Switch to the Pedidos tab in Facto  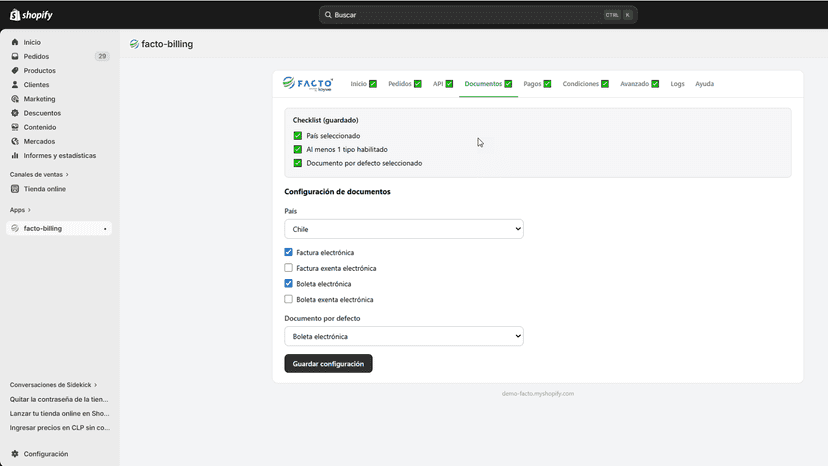tap(404, 84)
